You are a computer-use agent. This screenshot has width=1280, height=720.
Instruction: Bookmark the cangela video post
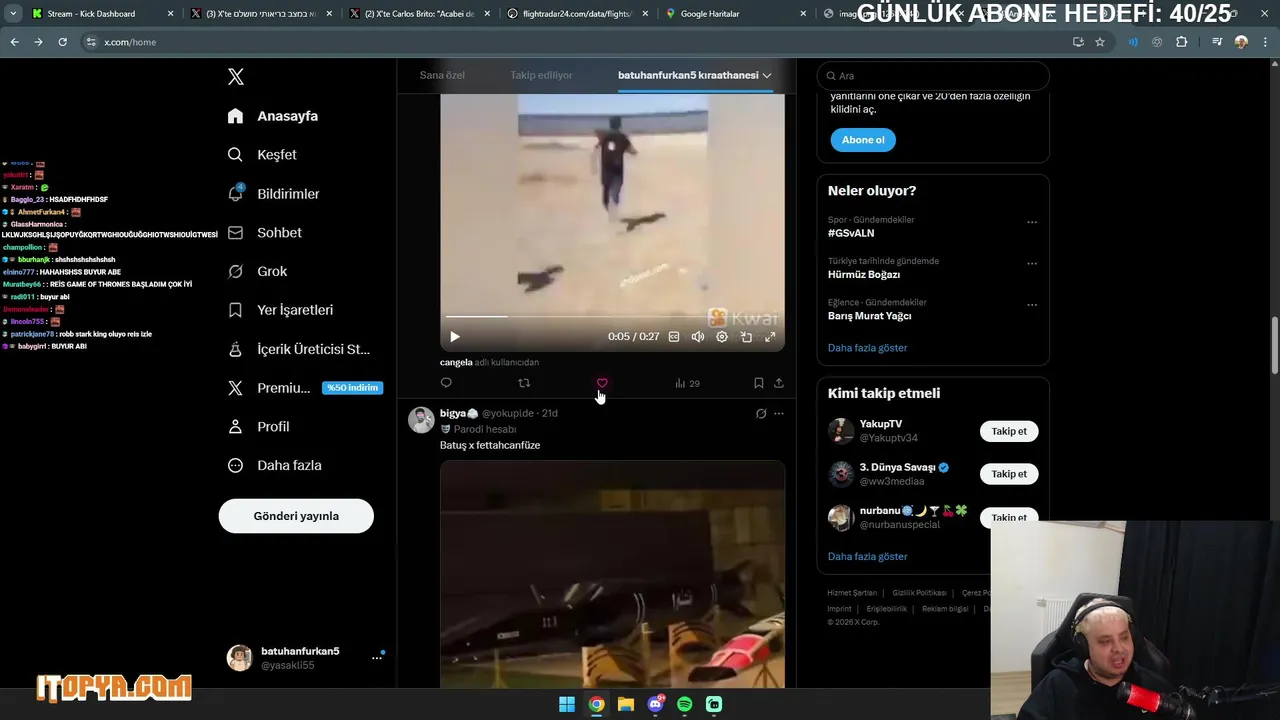tap(759, 383)
